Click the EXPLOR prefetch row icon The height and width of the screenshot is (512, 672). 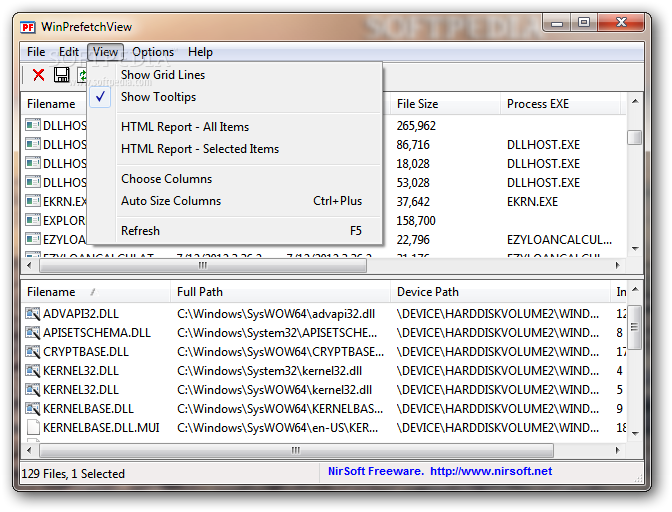point(33,220)
